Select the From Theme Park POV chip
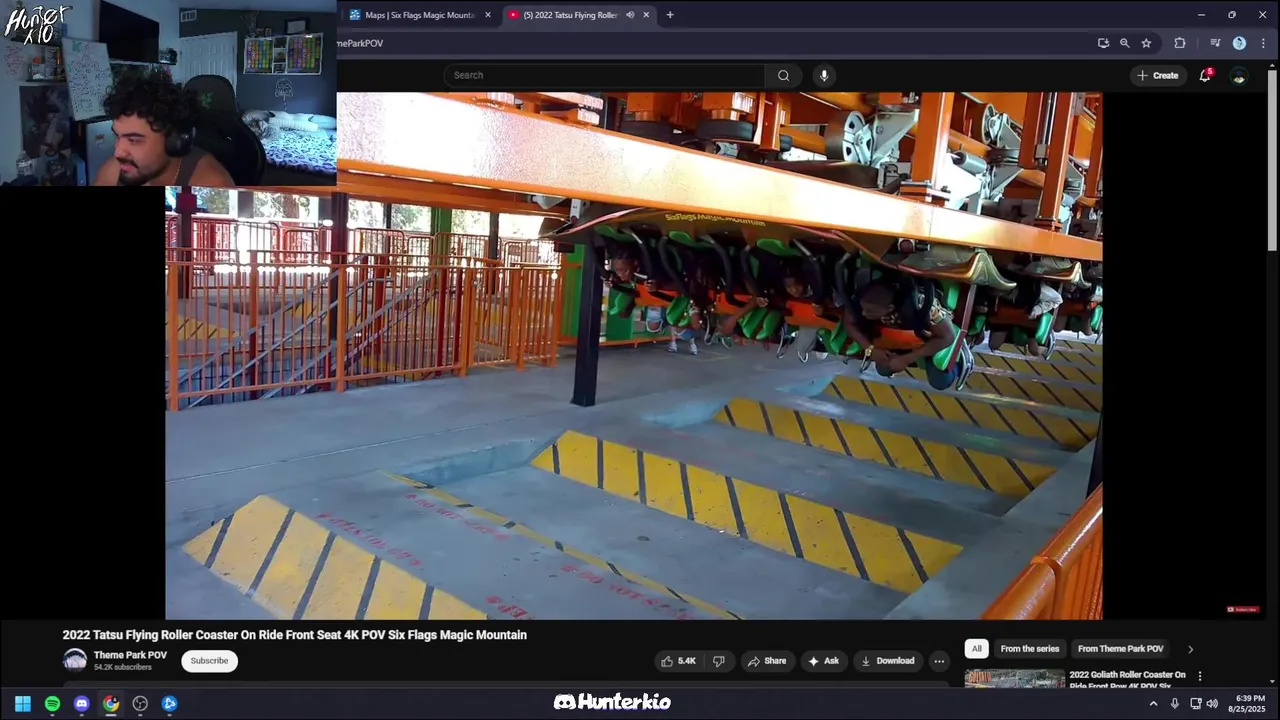This screenshot has width=1280, height=720. pyautogui.click(x=1120, y=649)
